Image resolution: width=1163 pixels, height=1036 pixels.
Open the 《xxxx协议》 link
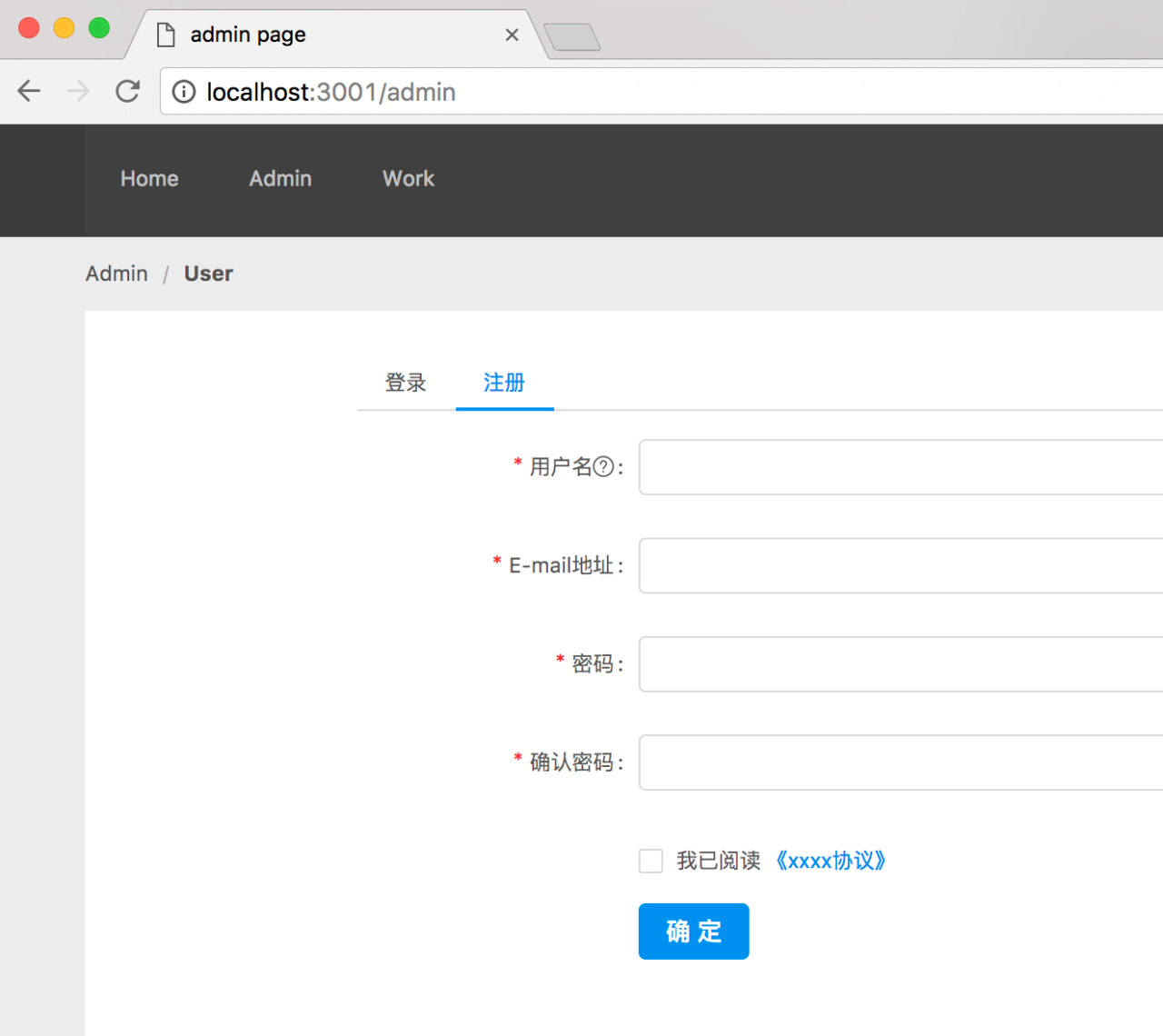[830, 861]
